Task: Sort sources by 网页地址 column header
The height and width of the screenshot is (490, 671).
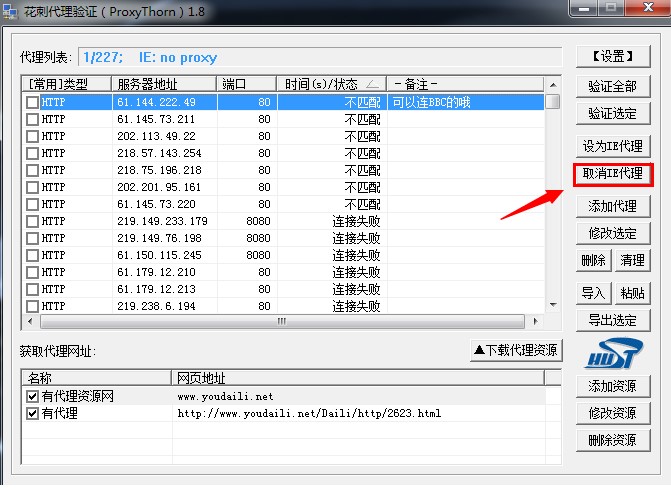Action: point(358,378)
